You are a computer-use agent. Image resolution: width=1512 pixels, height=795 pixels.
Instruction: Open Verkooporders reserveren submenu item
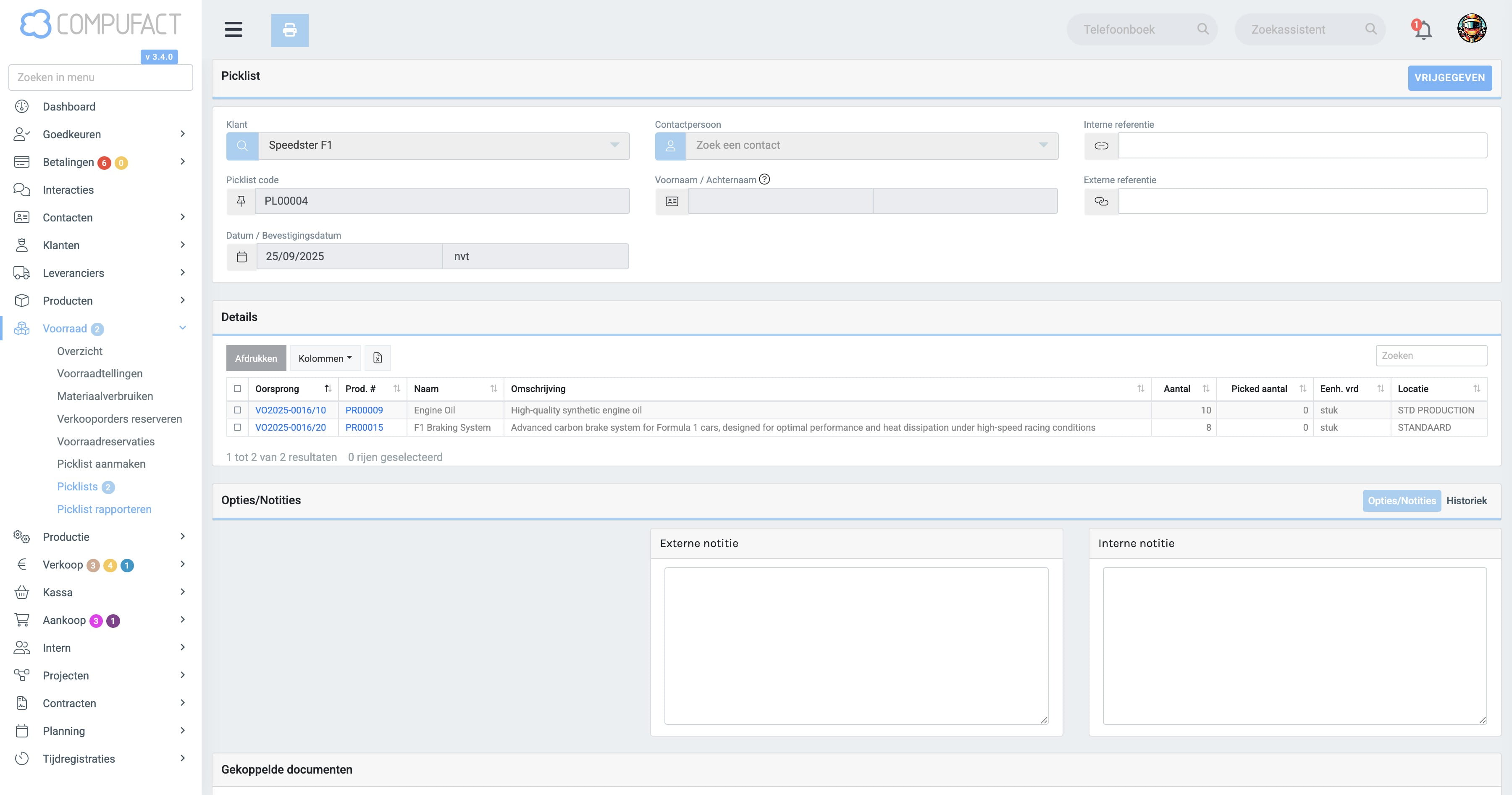[x=119, y=419]
